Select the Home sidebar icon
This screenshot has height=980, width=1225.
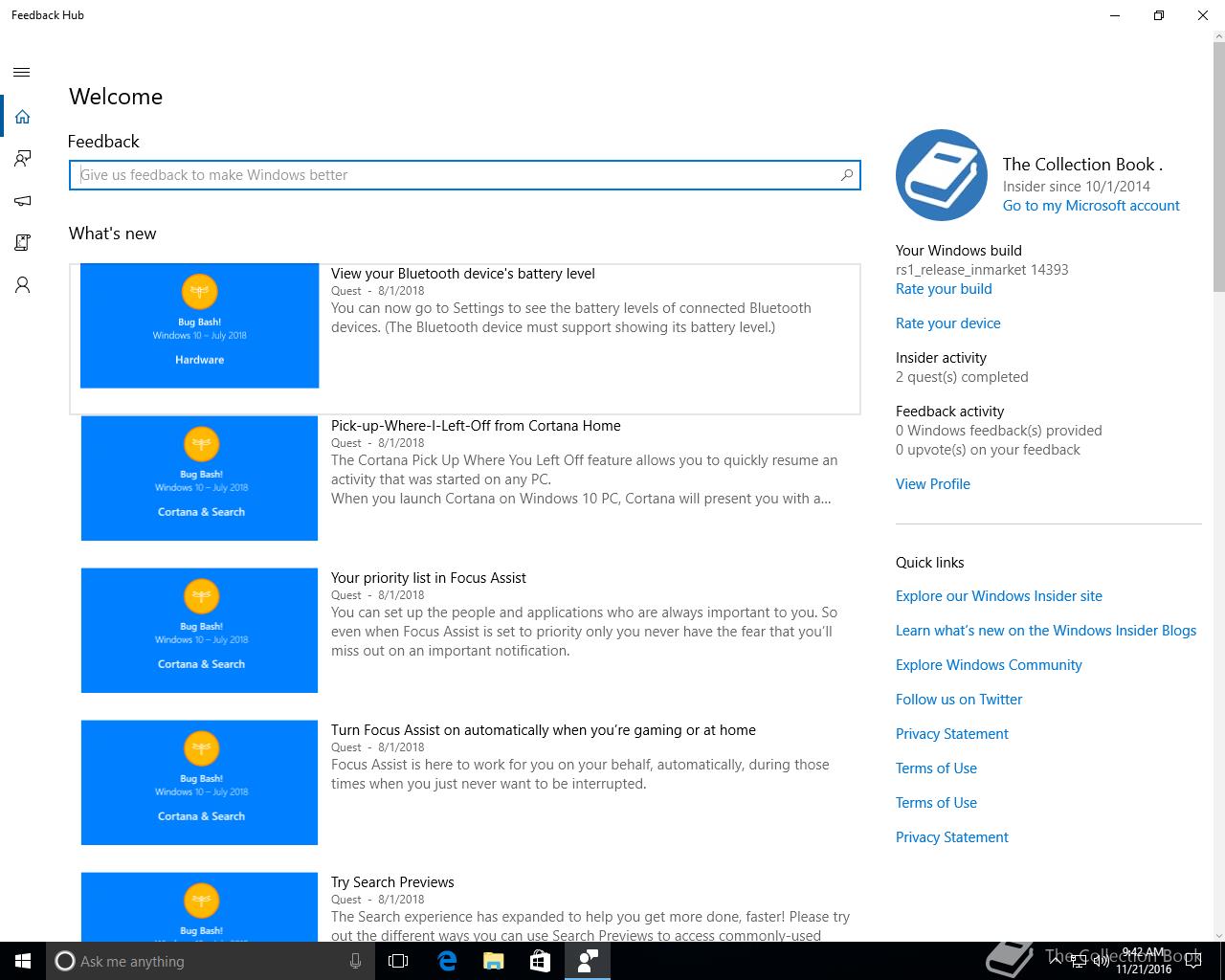[x=22, y=117]
